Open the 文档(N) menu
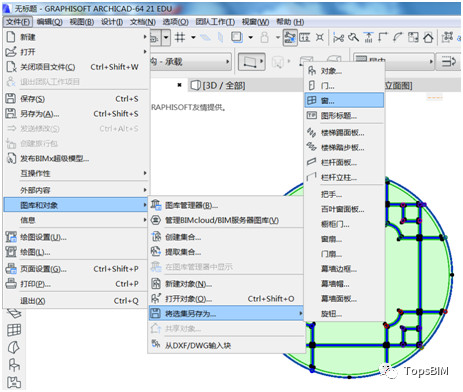 (143, 22)
